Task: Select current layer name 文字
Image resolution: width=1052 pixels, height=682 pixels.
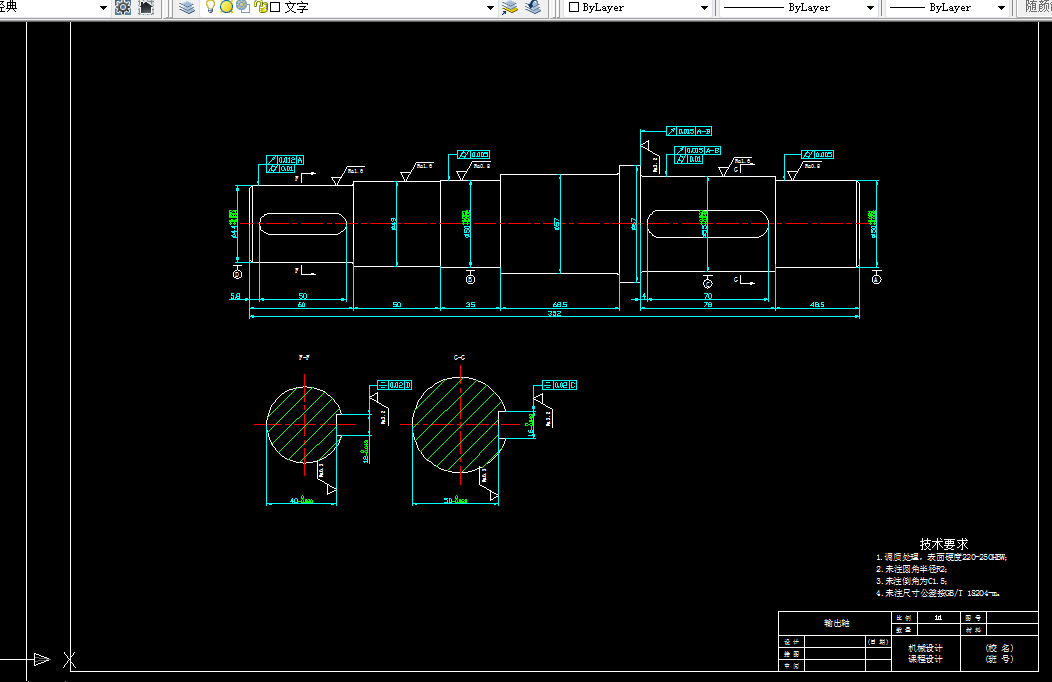Action: pyautogui.click(x=297, y=7)
